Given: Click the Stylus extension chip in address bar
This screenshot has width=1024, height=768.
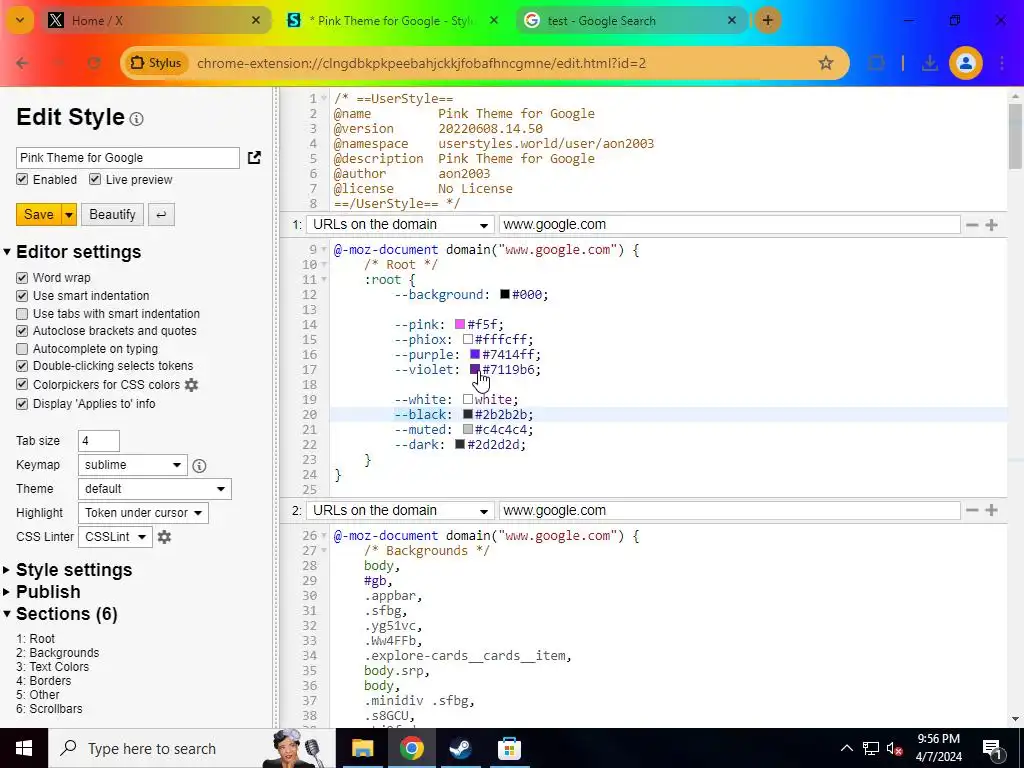Looking at the screenshot, I should click(155, 63).
